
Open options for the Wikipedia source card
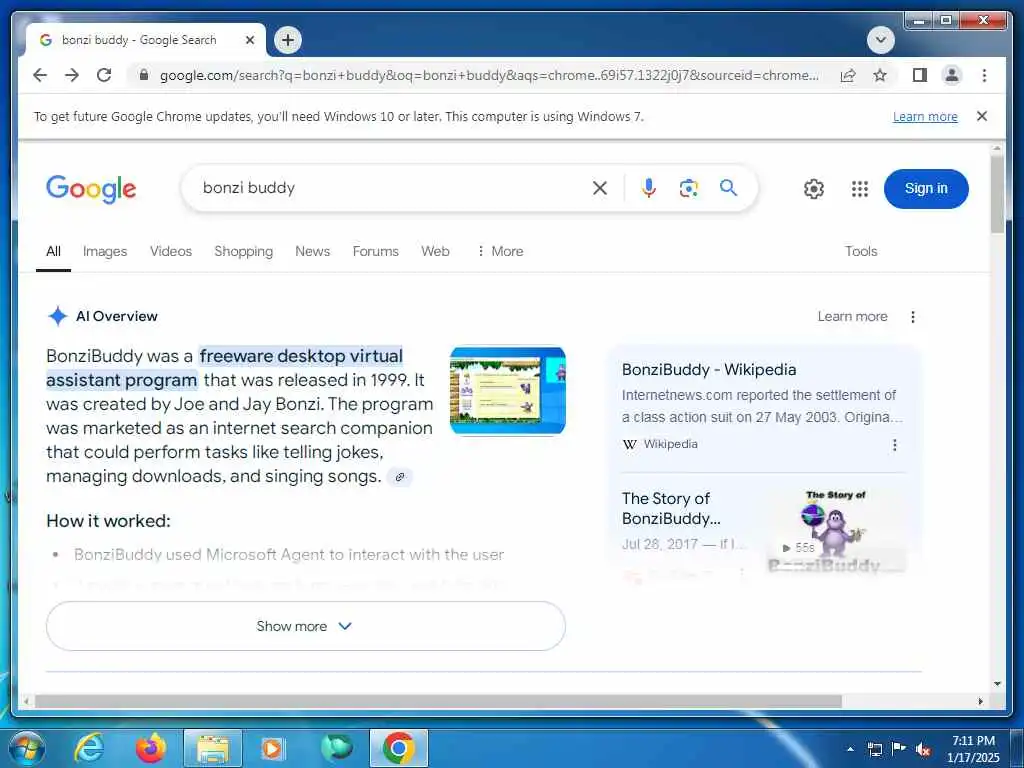894,445
